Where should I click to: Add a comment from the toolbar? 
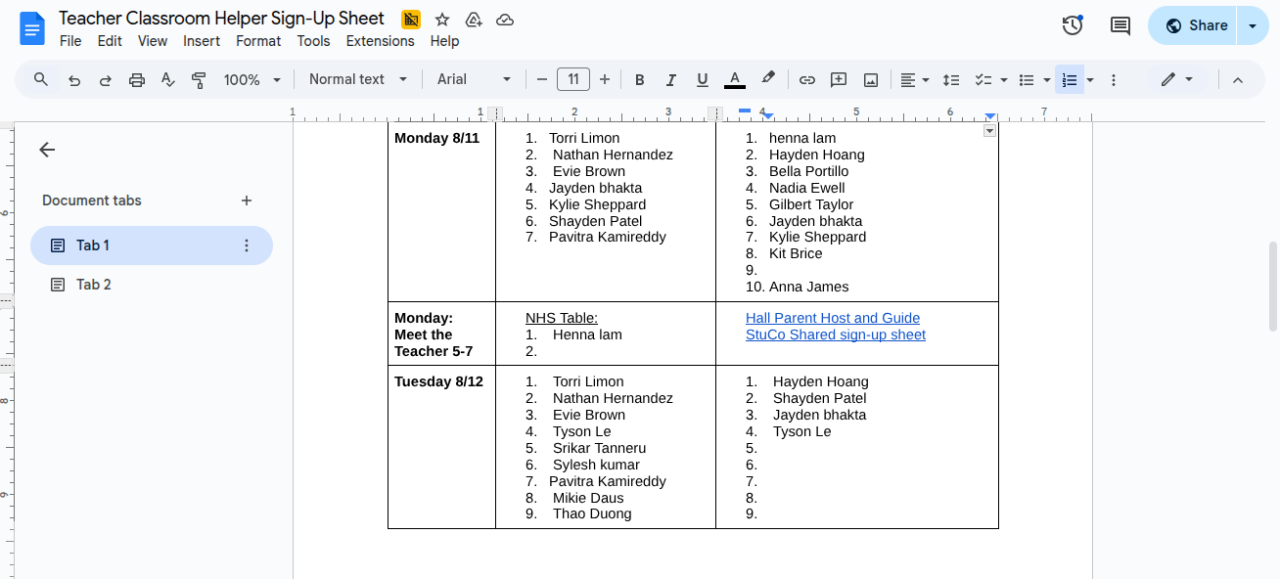pyautogui.click(x=839, y=80)
